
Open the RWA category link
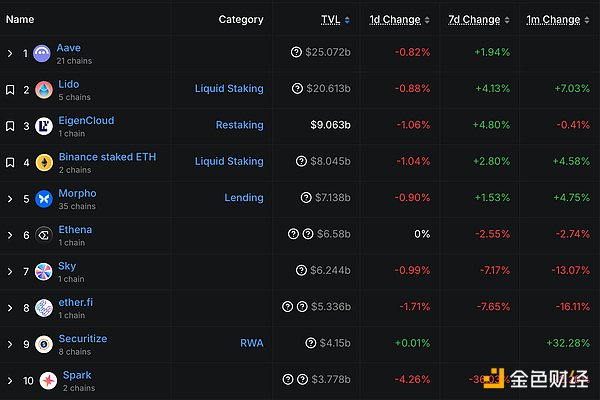(251, 343)
